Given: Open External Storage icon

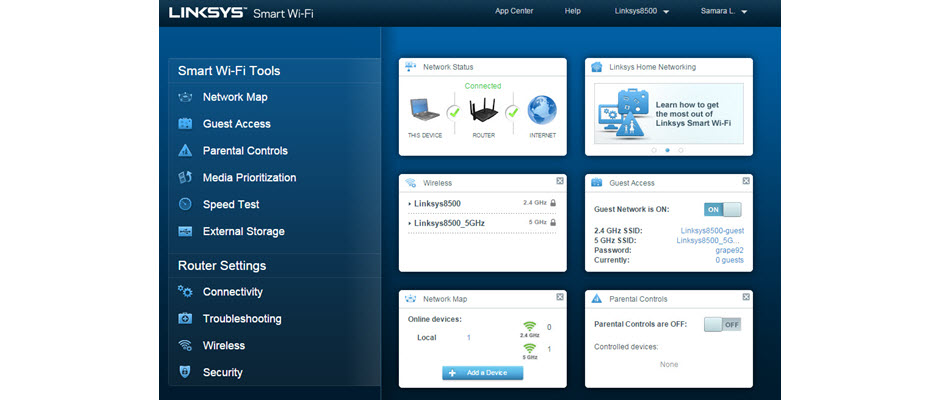Looking at the screenshot, I should [185, 232].
